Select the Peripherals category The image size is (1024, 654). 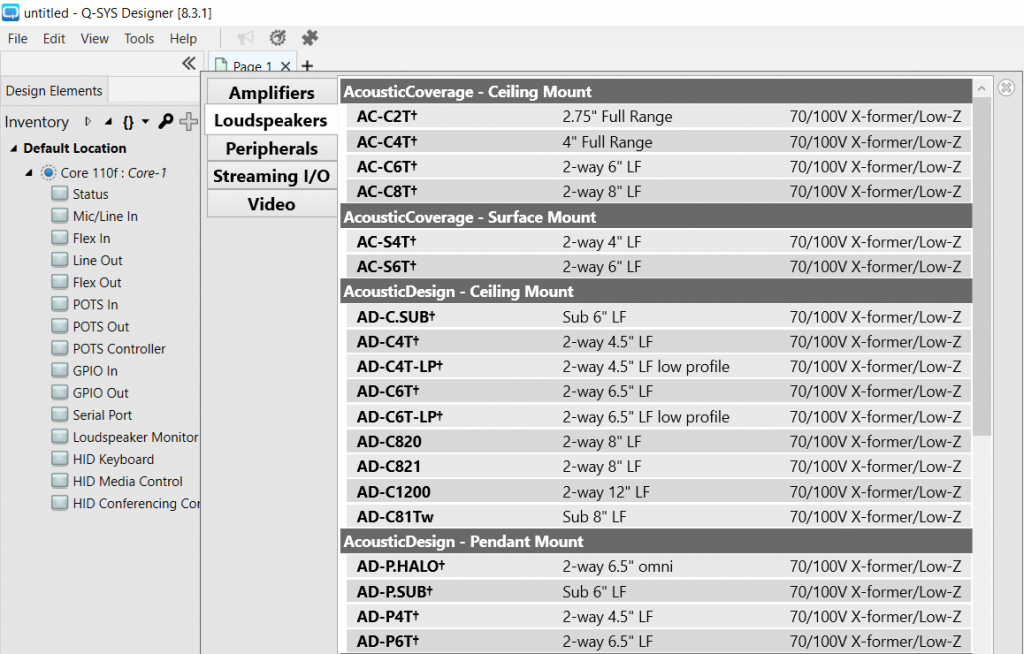(x=272, y=148)
